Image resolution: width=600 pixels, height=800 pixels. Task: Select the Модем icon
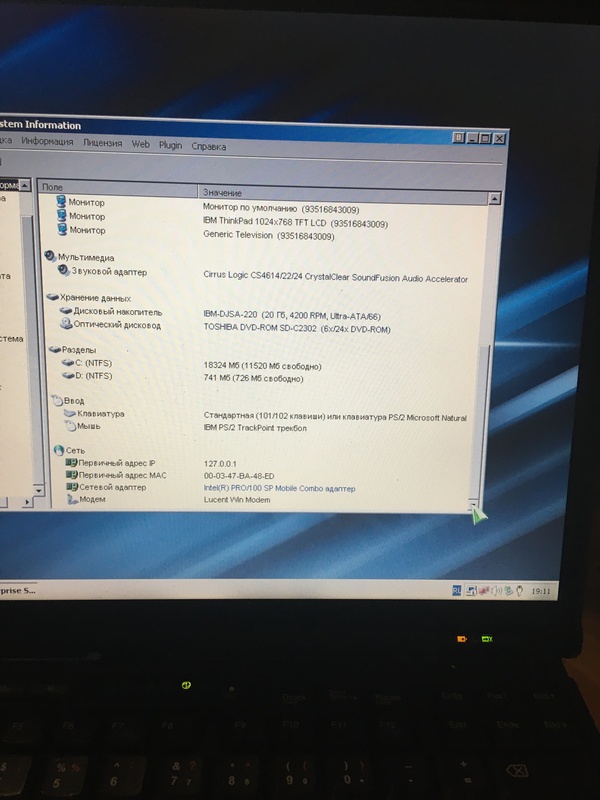coord(72,499)
